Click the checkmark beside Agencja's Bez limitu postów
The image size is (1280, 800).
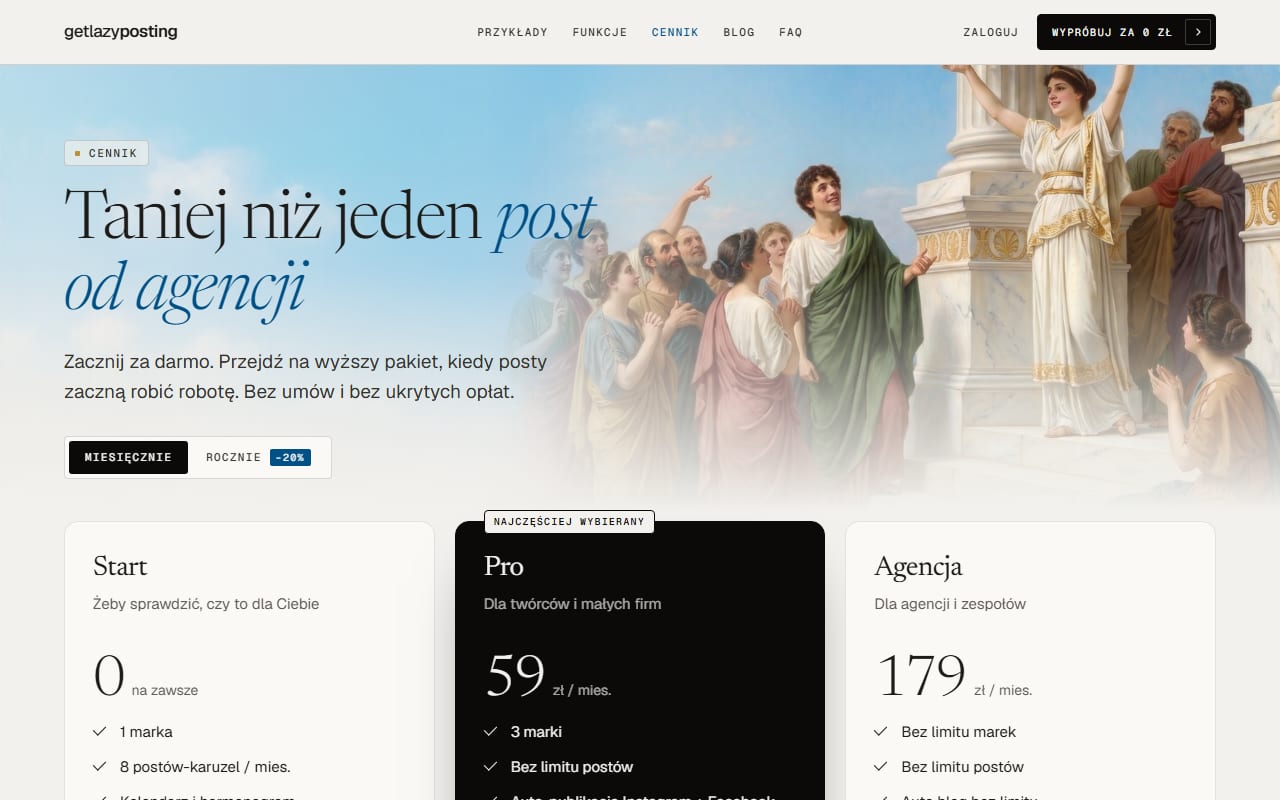point(881,767)
